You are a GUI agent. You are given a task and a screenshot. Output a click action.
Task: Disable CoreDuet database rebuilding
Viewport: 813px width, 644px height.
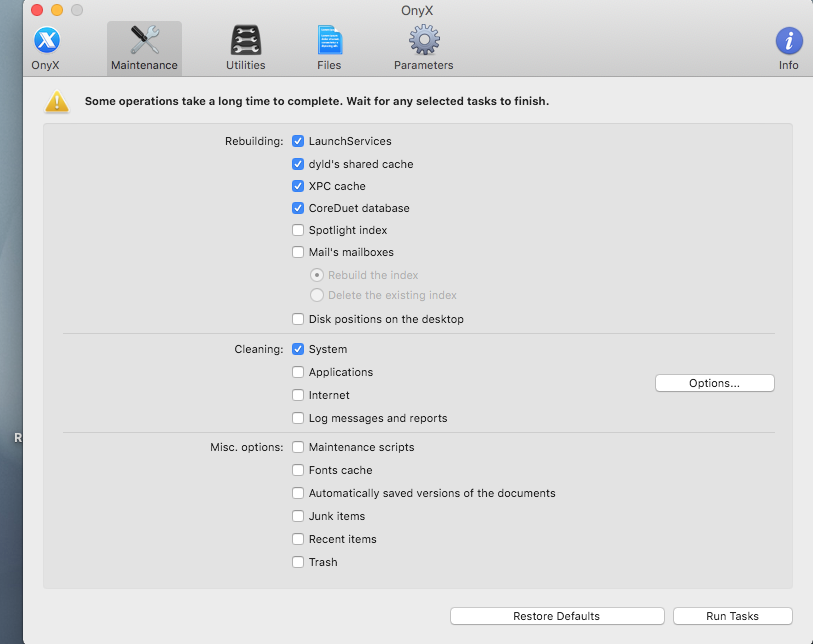(298, 208)
